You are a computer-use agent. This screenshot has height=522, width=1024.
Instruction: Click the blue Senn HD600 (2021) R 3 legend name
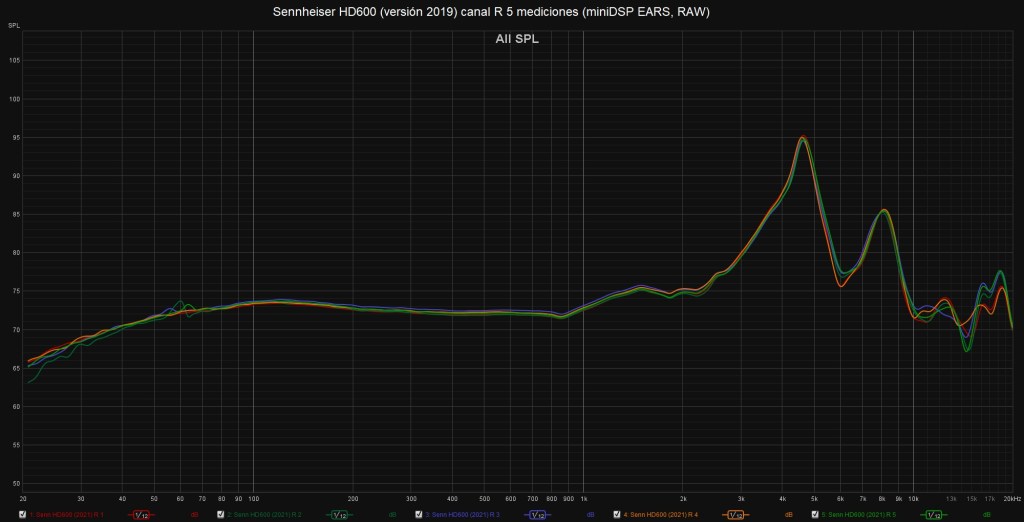pos(464,515)
